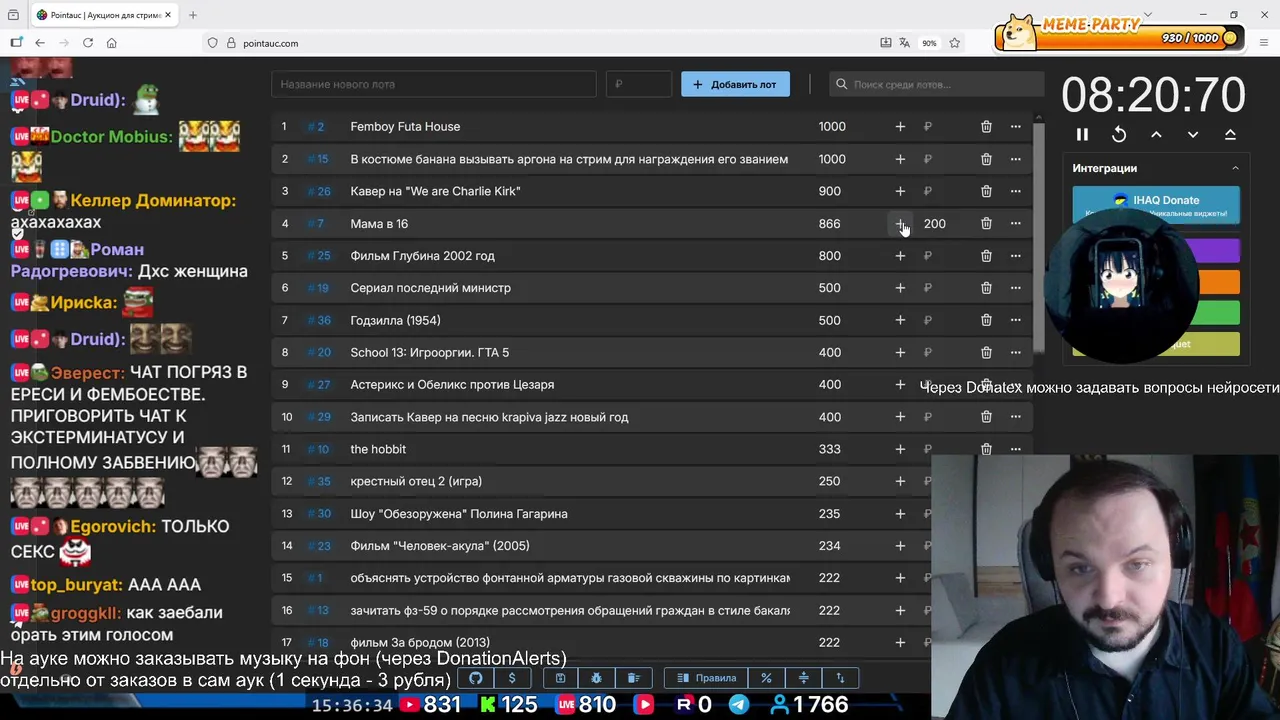Open a new browser tab
The image size is (1280, 720).
point(193,15)
